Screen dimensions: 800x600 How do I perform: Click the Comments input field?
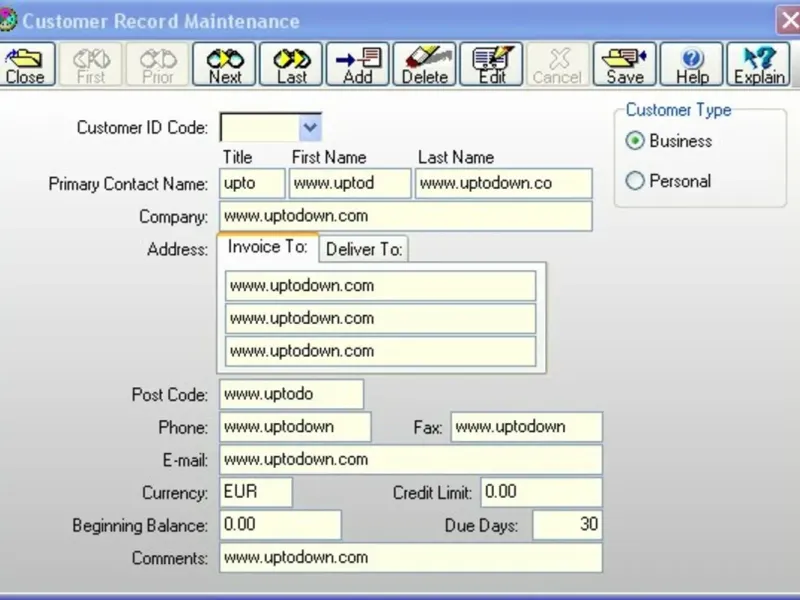(411, 557)
